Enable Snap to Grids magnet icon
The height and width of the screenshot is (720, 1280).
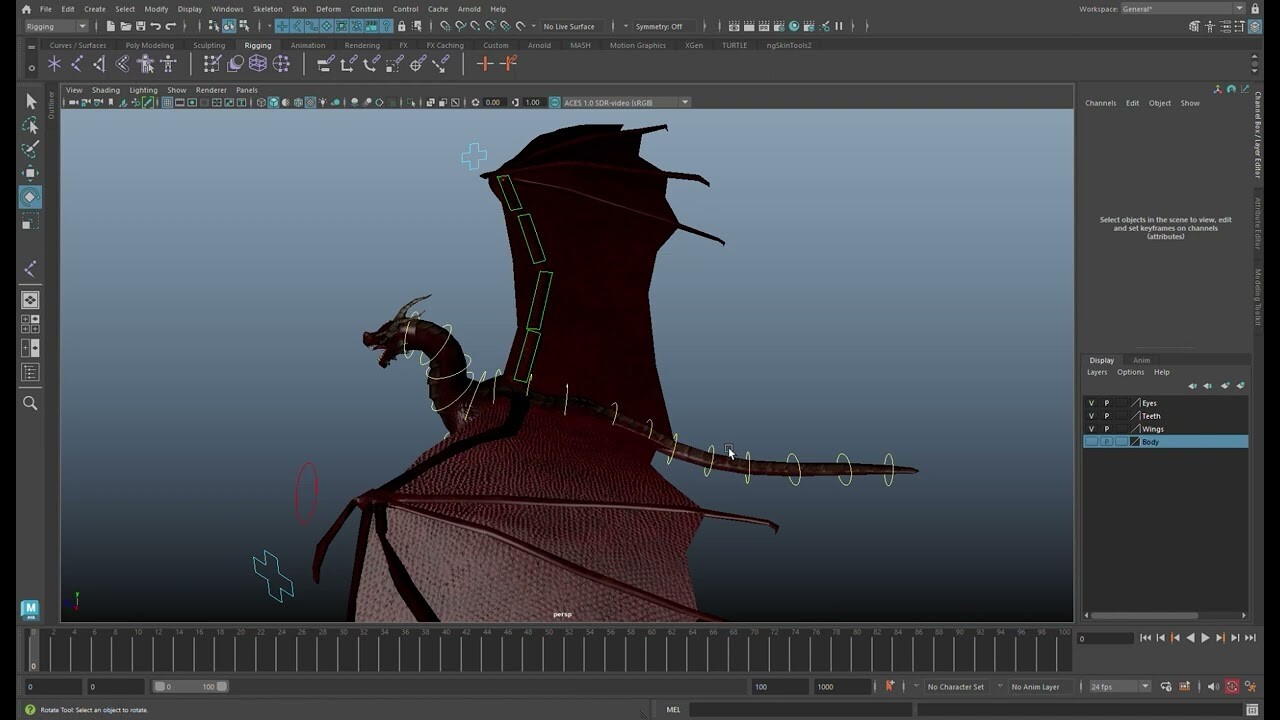coord(284,26)
